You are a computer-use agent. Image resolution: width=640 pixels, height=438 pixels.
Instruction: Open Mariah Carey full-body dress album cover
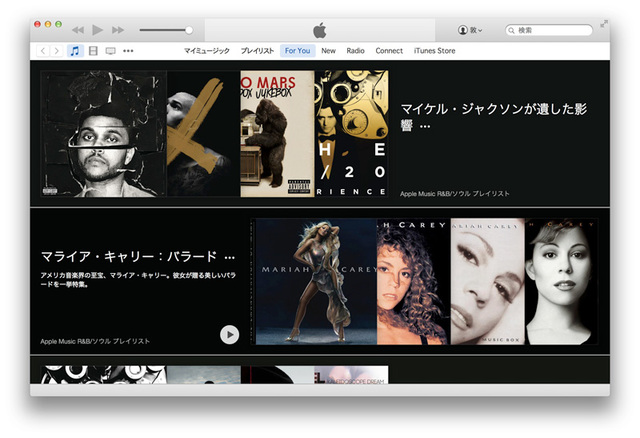click(x=314, y=282)
